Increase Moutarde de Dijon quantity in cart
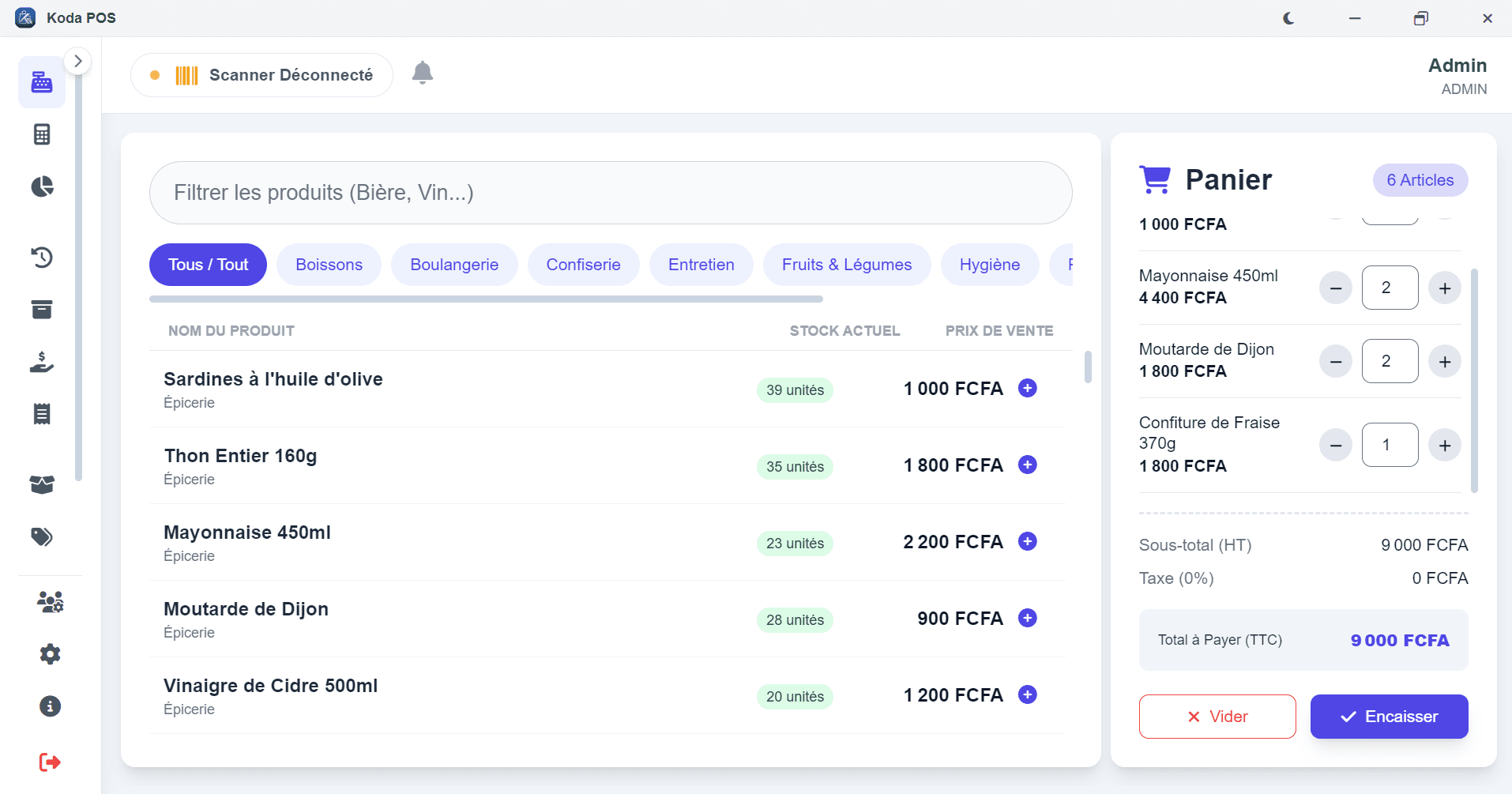This screenshot has width=1512, height=794. pyautogui.click(x=1445, y=362)
